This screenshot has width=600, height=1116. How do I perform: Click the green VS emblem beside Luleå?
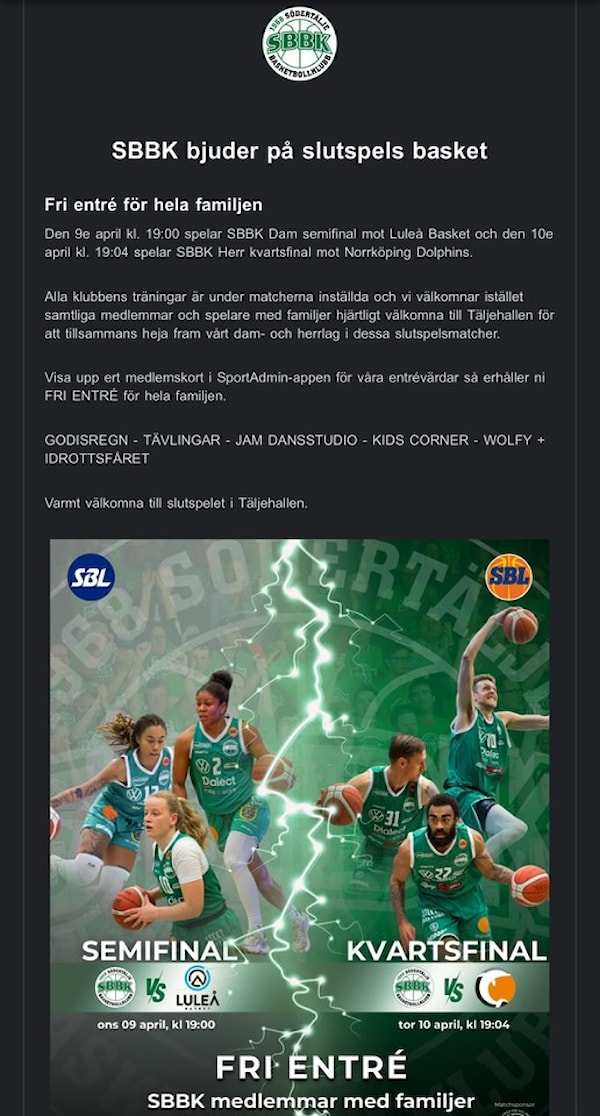156,989
